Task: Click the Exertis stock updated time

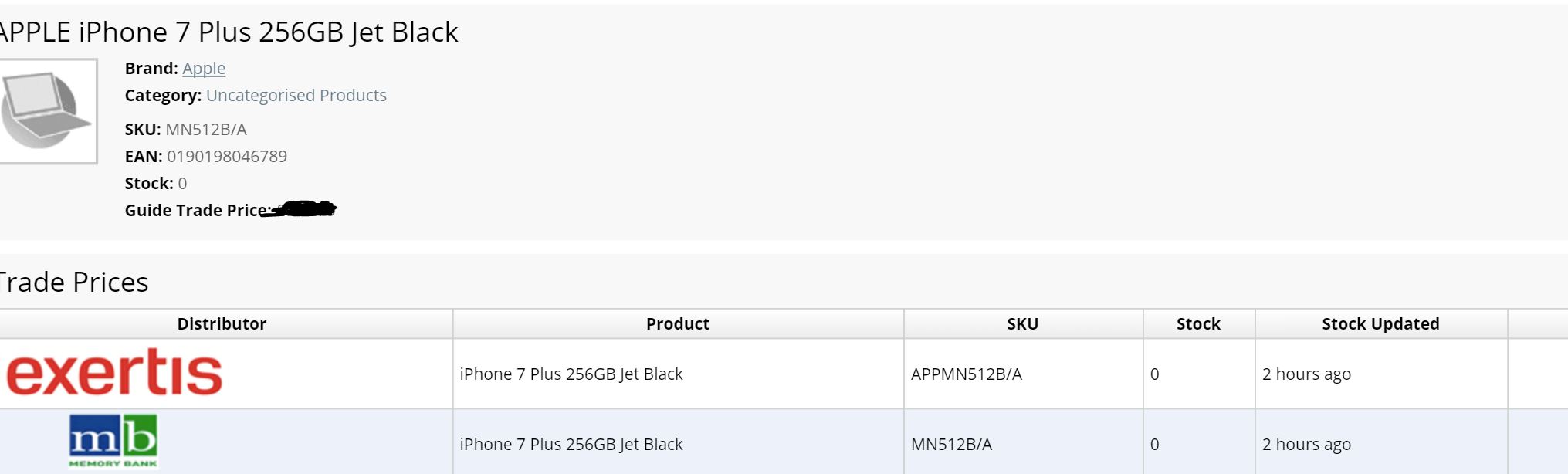Action: (1306, 374)
